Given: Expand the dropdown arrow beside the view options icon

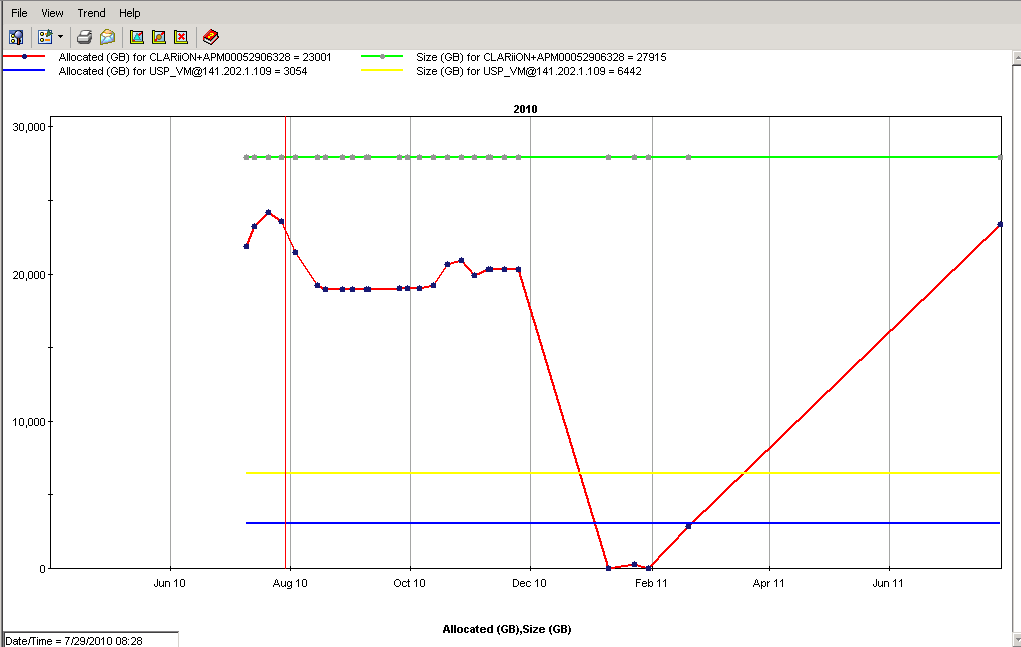Looking at the screenshot, I should point(58,35).
